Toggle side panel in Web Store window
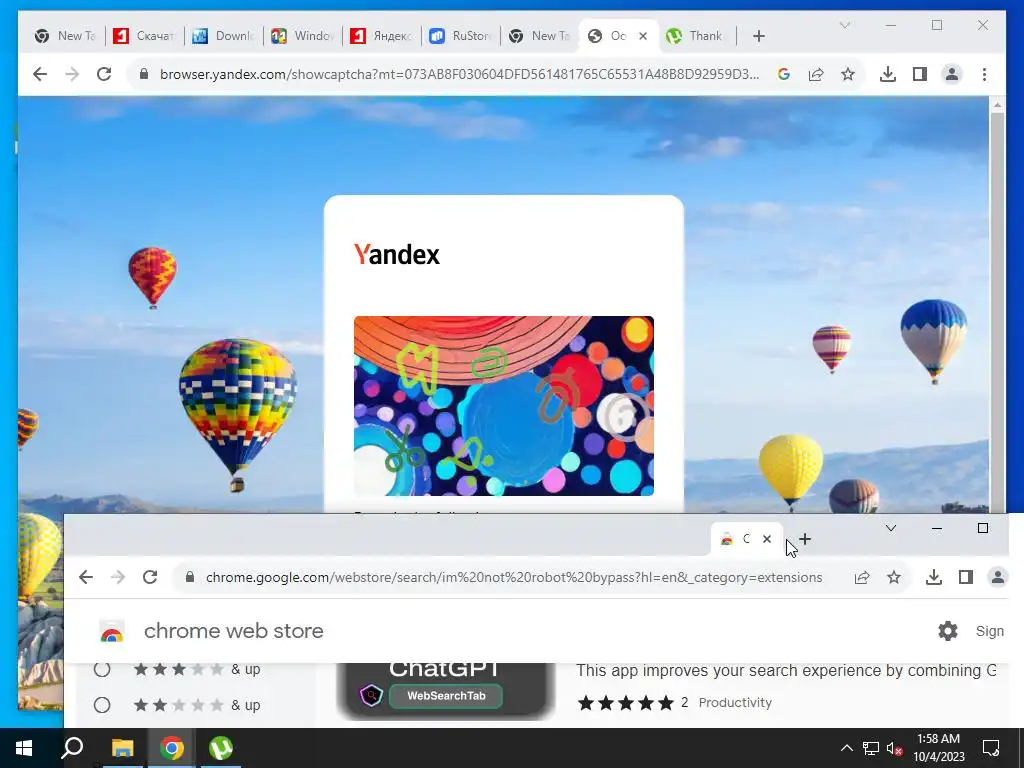Viewport: 1024px width, 768px height. coord(966,577)
